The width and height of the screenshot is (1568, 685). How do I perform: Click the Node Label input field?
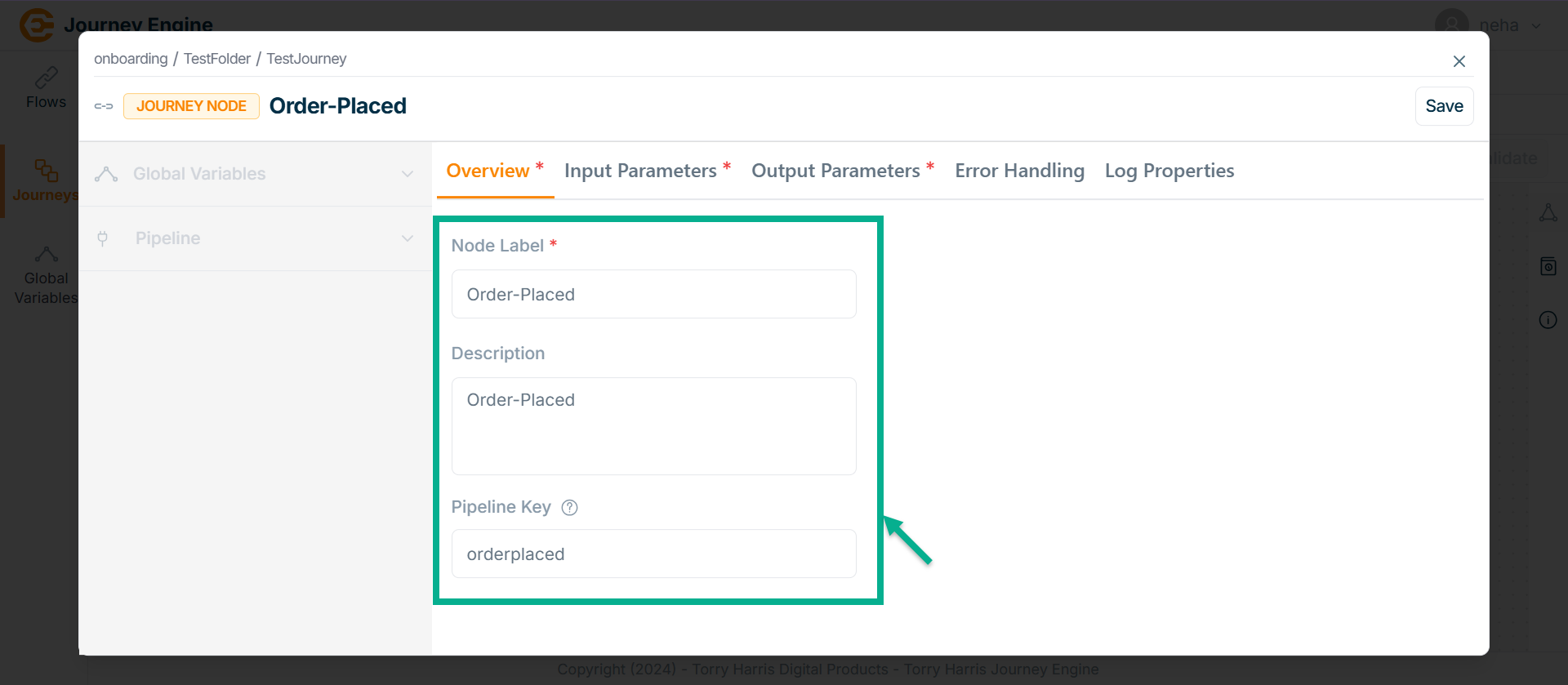(x=653, y=294)
